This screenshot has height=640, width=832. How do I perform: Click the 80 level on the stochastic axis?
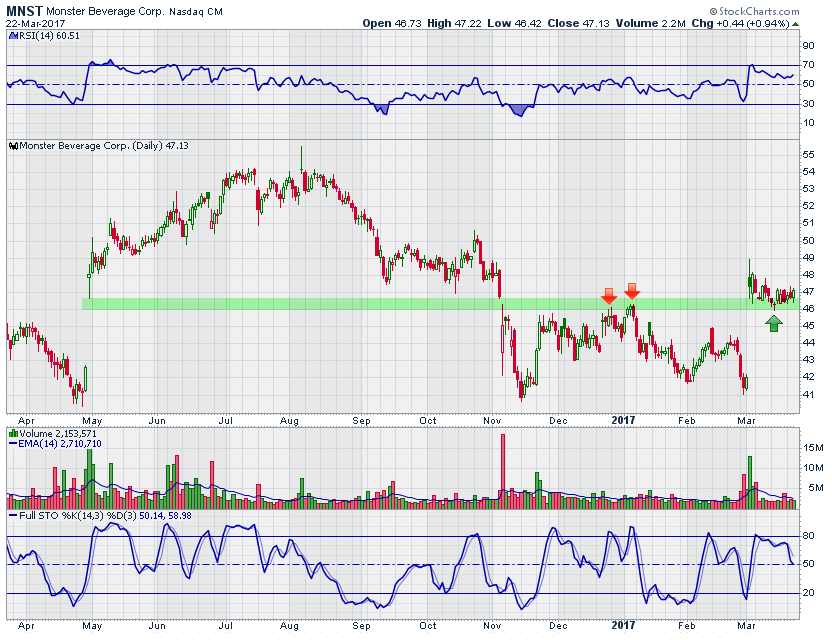[809, 536]
